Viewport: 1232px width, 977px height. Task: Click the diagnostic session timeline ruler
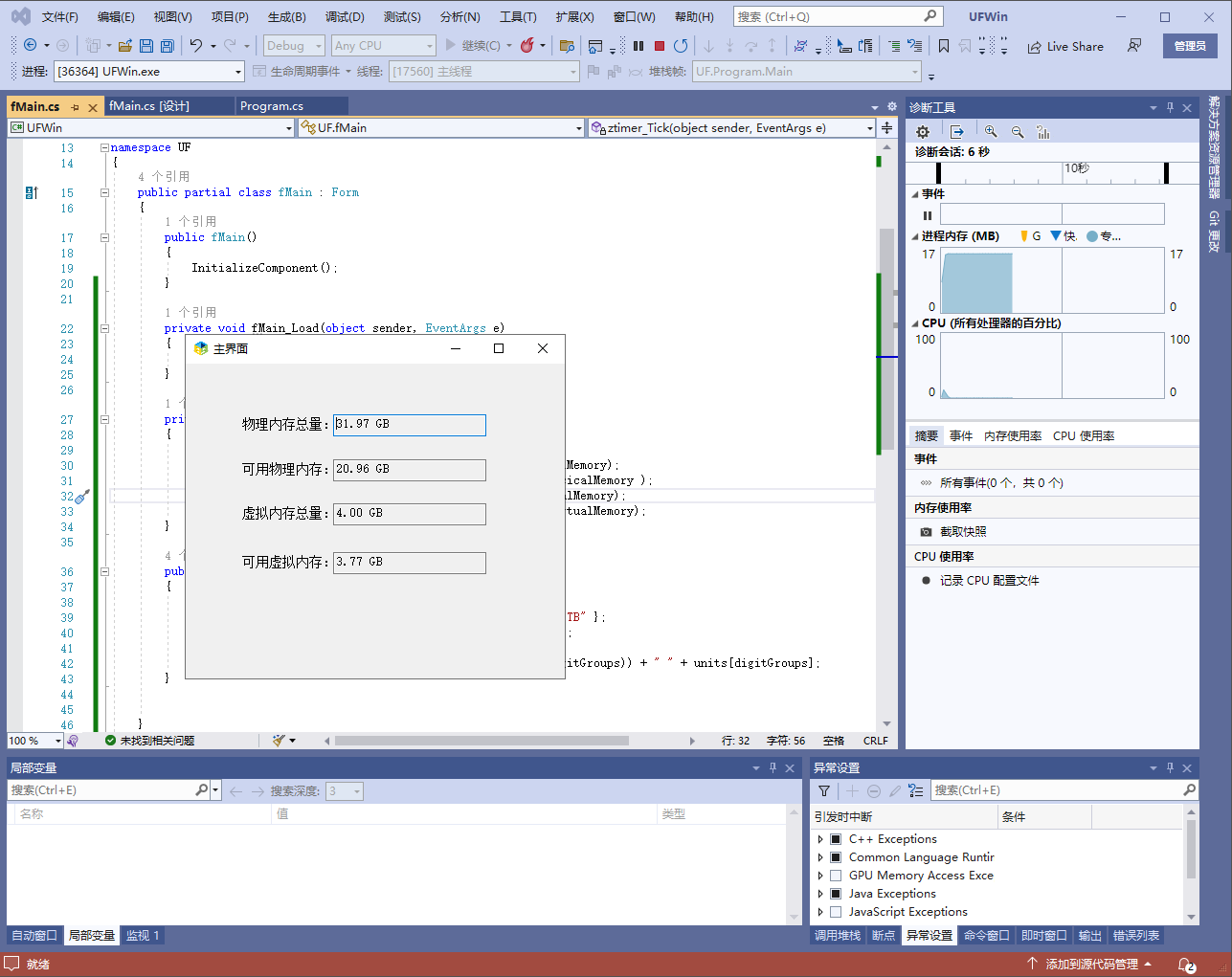click(1051, 172)
